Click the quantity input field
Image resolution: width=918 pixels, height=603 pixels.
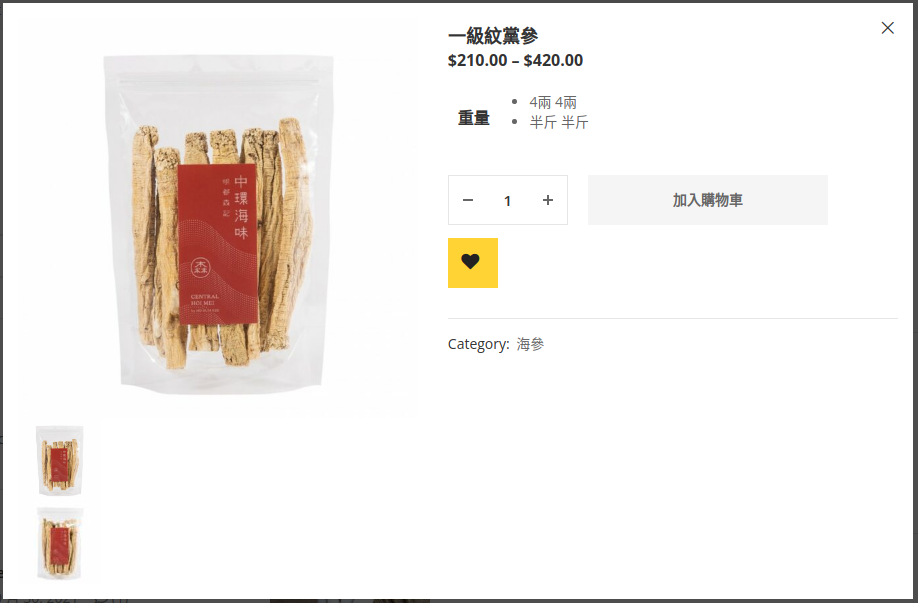(x=508, y=200)
